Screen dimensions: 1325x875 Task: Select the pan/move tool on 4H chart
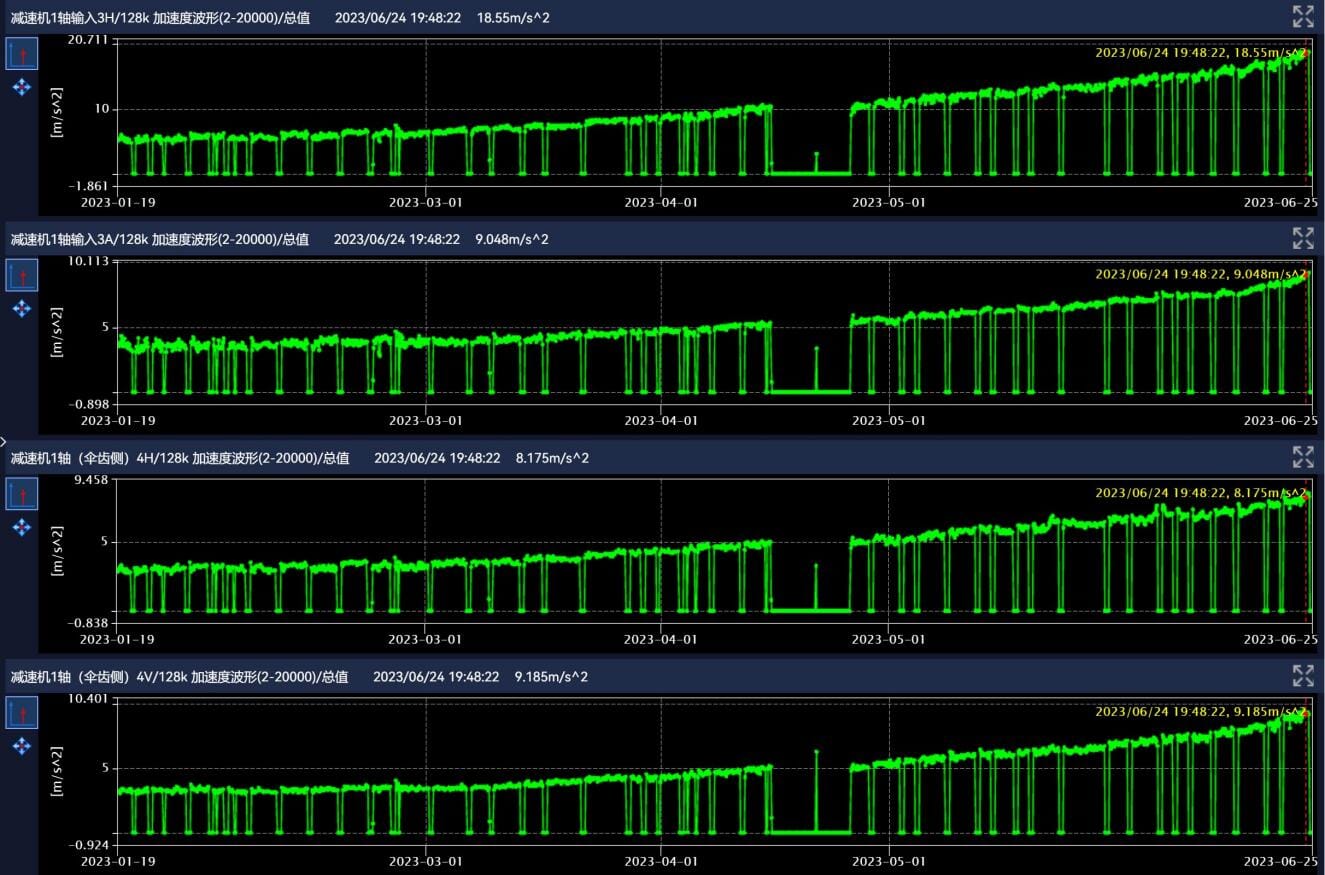[x=22, y=527]
